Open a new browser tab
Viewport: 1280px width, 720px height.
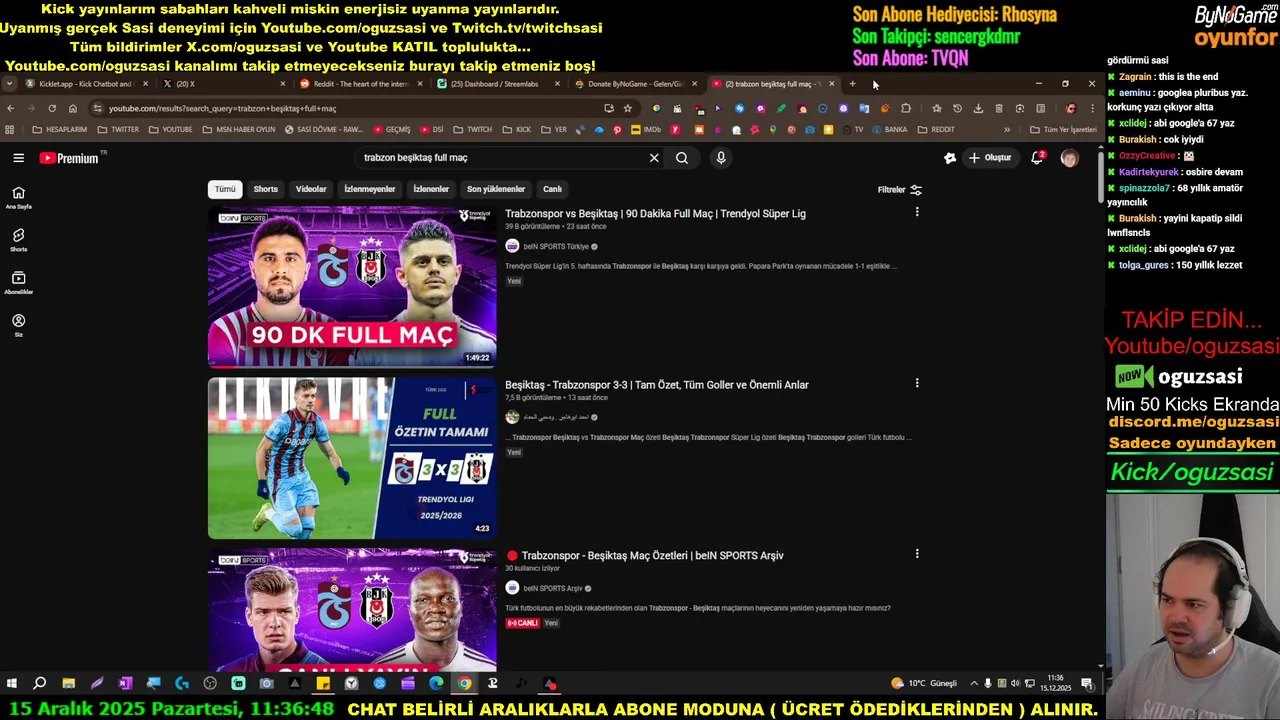pos(852,84)
